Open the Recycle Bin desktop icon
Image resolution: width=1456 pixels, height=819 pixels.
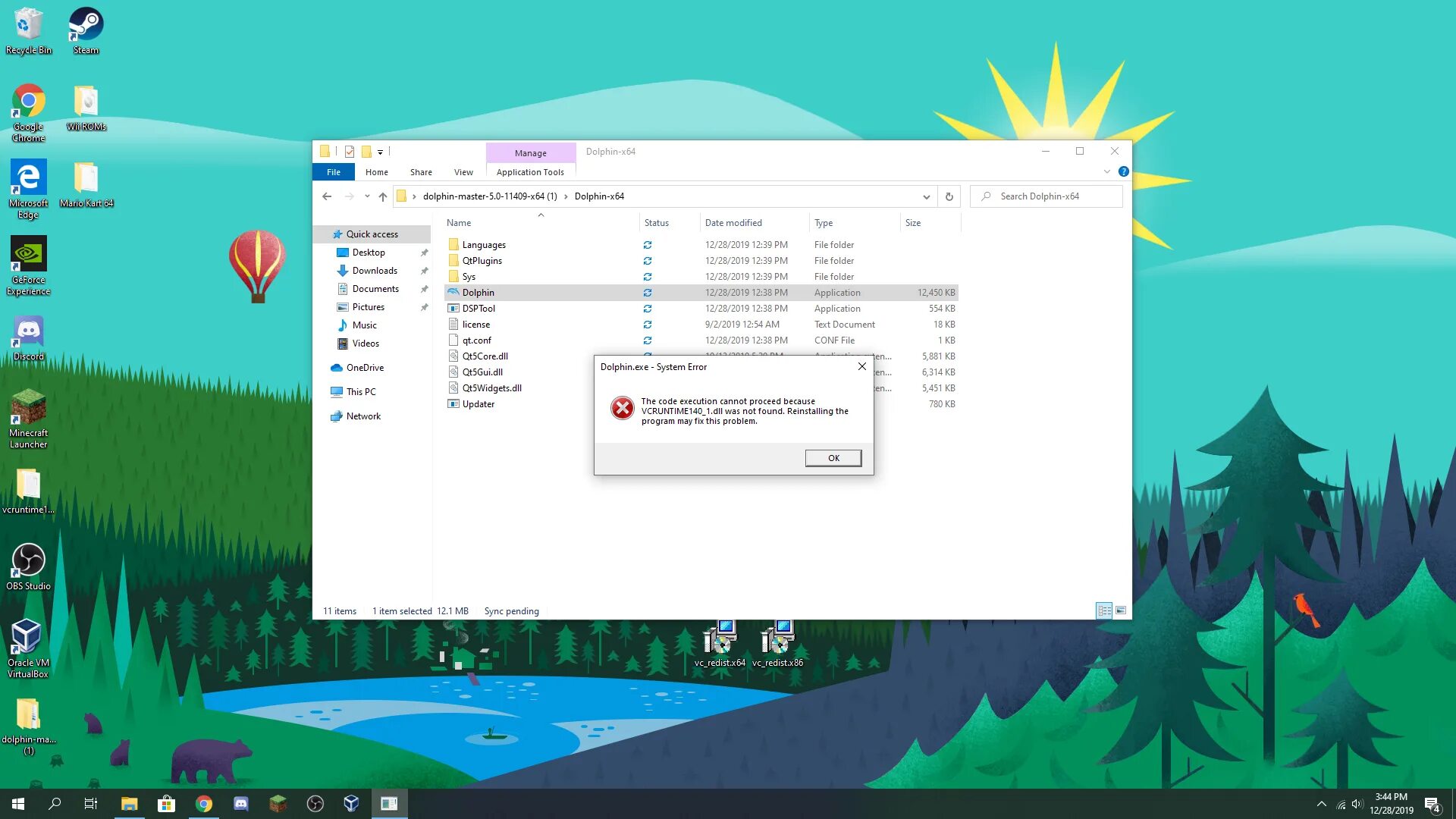pos(29,31)
